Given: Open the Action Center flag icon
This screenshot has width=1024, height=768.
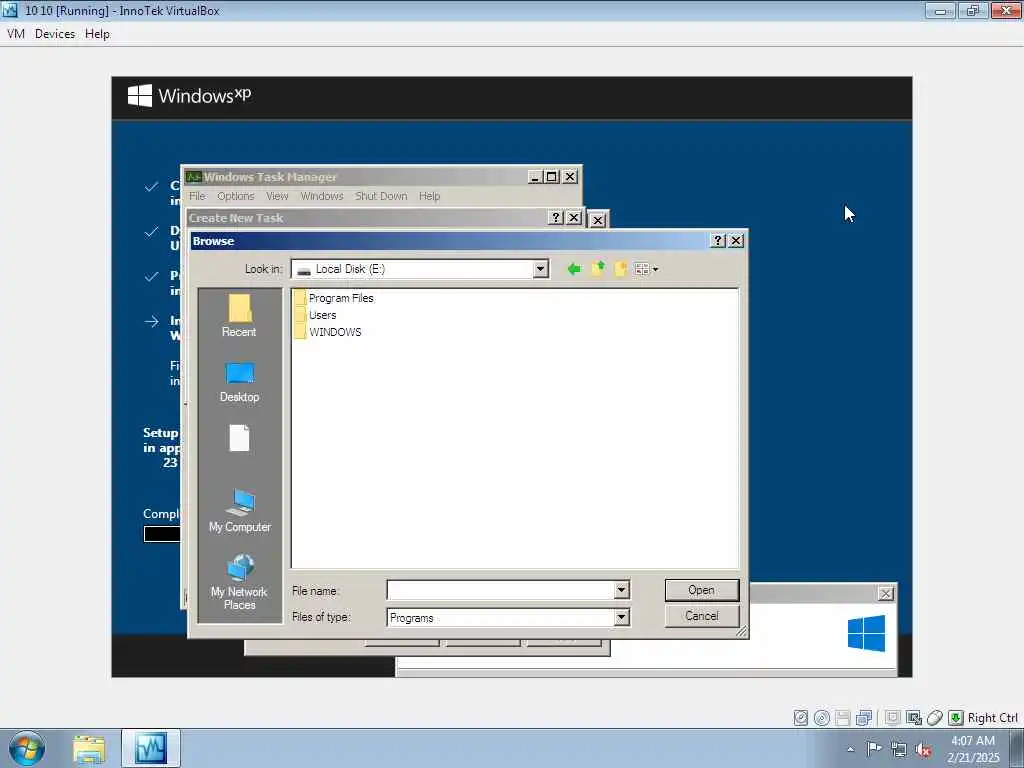Looking at the screenshot, I should coord(874,748).
